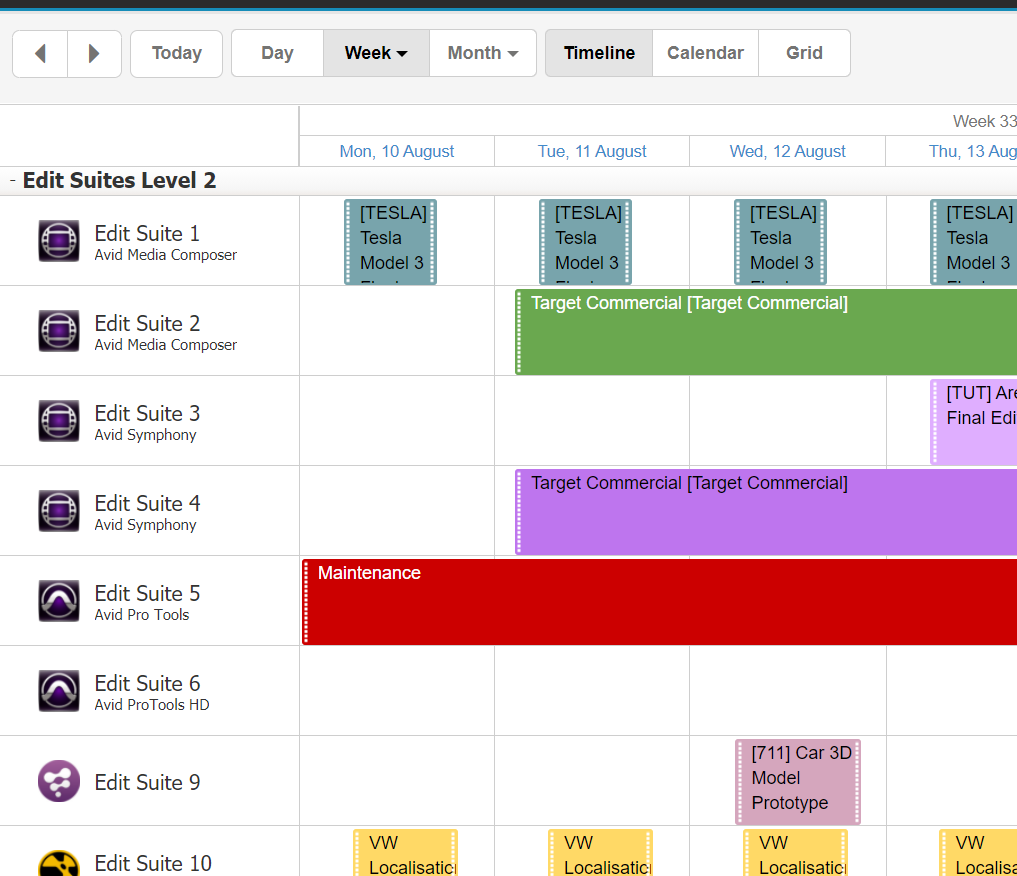
Task: Switch to Day view
Action: [x=278, y=53]
